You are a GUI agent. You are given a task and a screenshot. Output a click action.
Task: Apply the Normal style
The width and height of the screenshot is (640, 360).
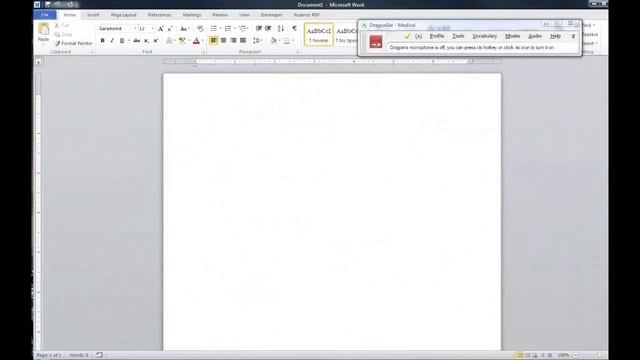(319, 35)
